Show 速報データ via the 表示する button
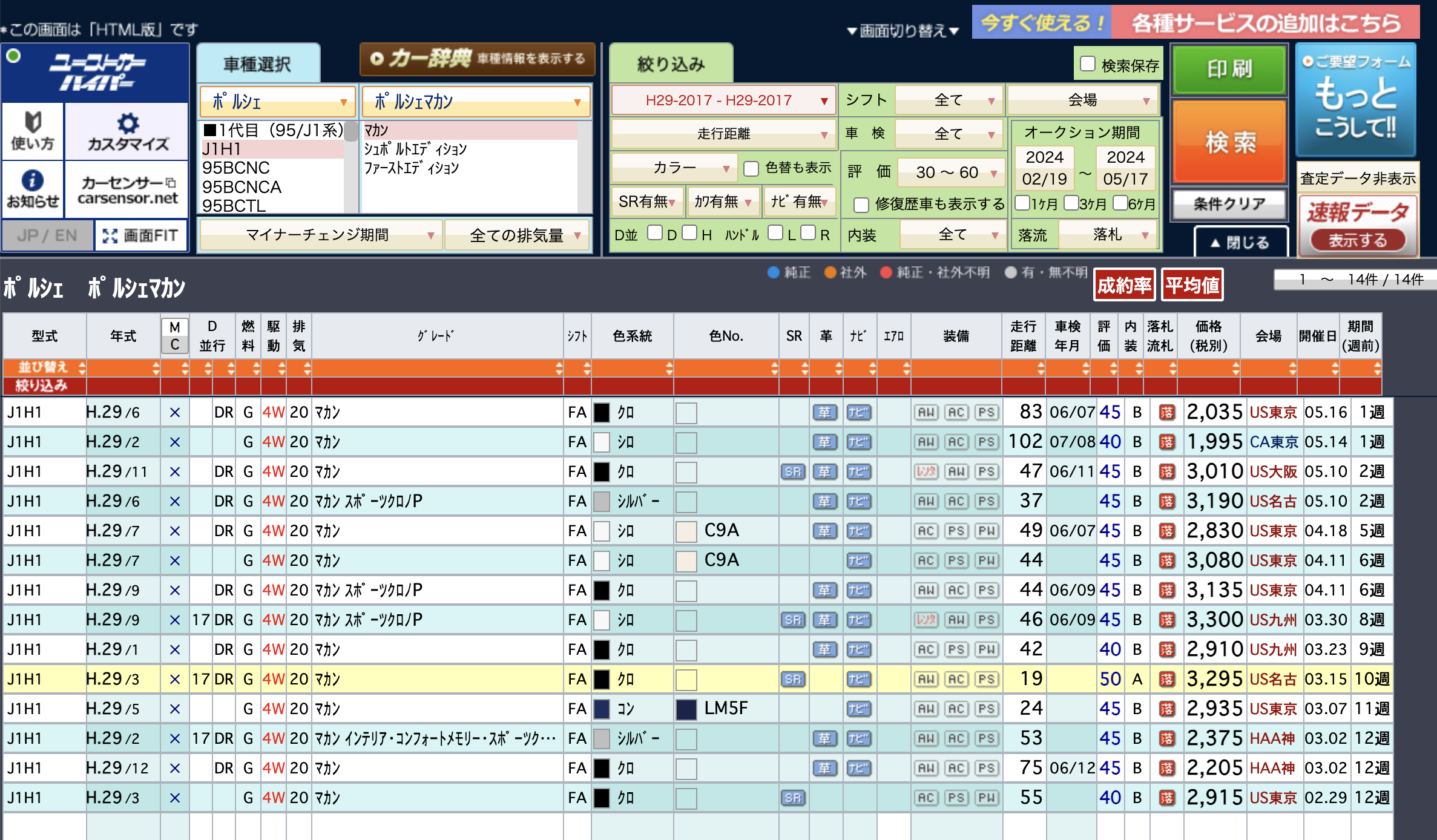Viewport: 1437px width, 840px height. [1357, 240]
